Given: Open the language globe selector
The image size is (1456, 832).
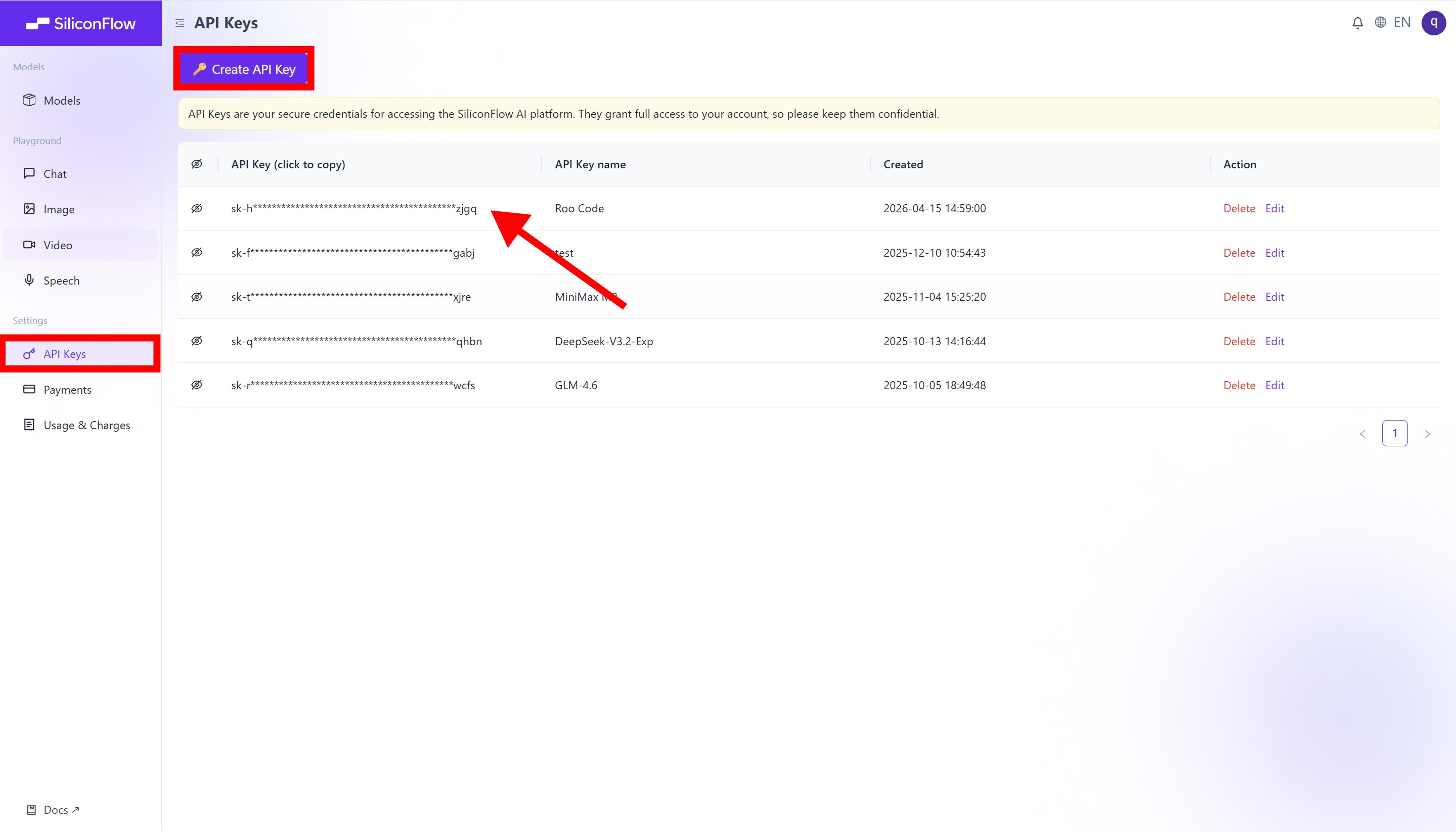Looking at the screenshot, I should pyautogui.click(x=1380, y=23).
